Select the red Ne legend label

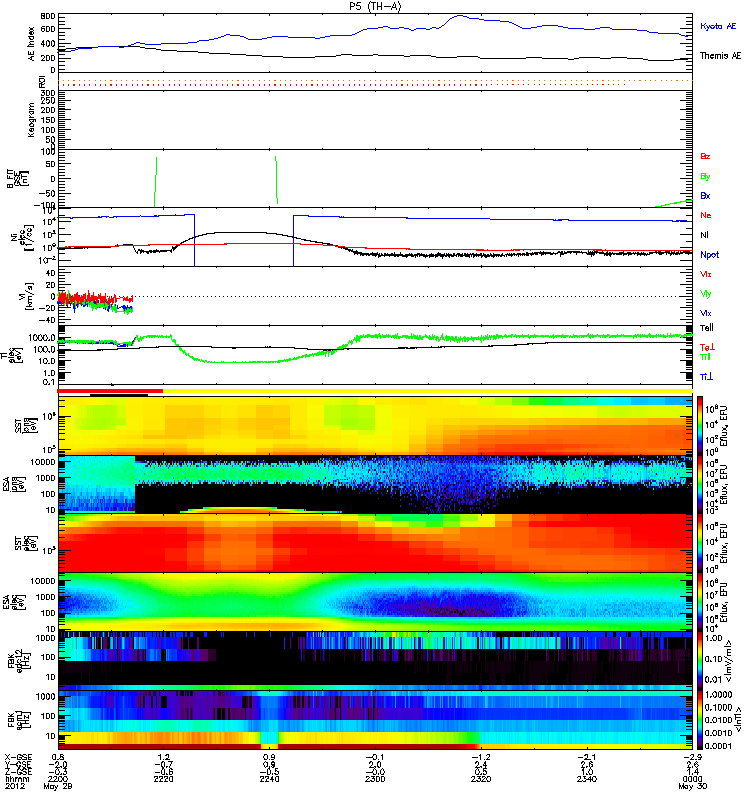coord(706,215)
